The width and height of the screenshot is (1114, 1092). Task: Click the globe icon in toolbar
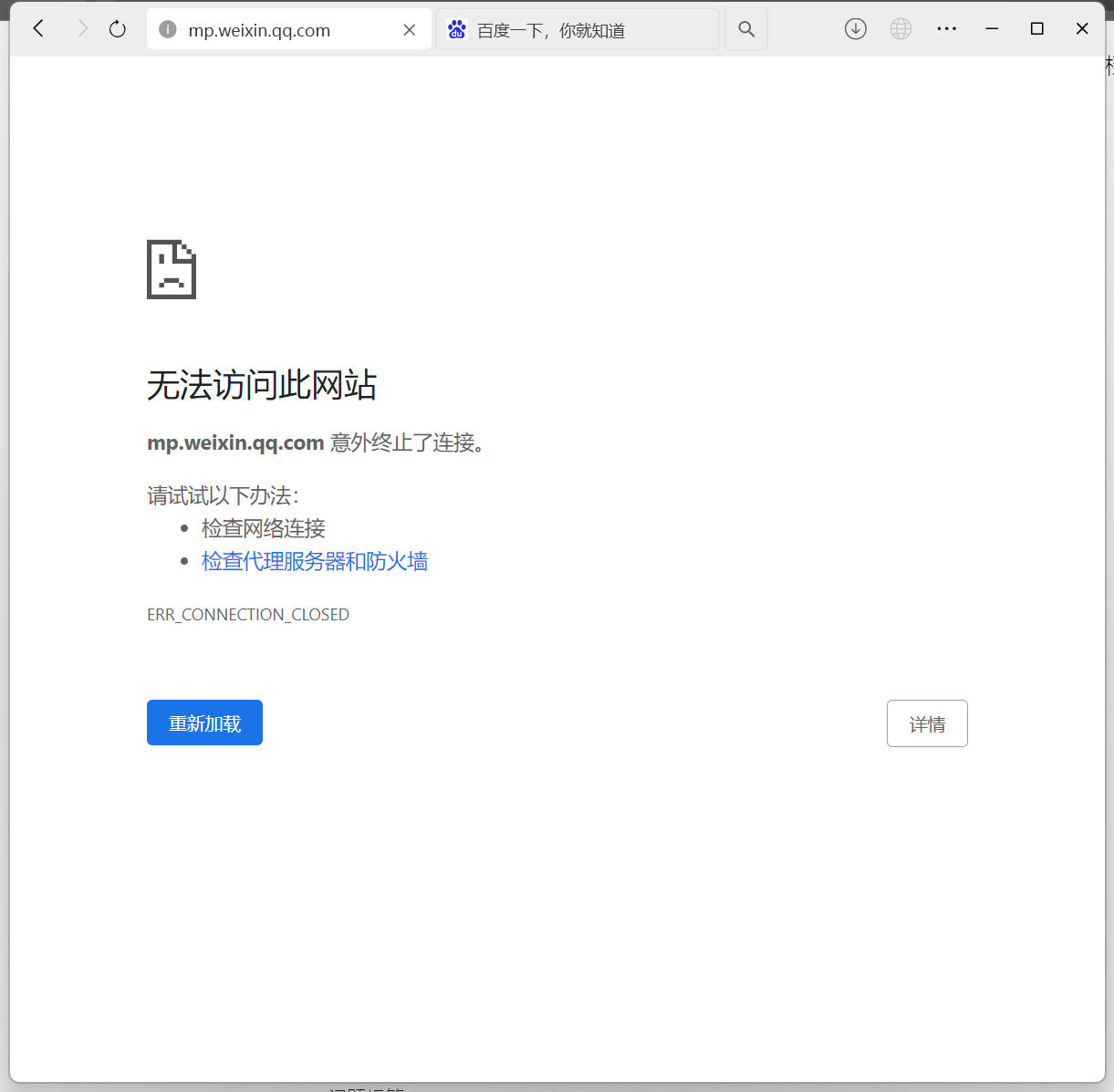[x=901, y=29]
